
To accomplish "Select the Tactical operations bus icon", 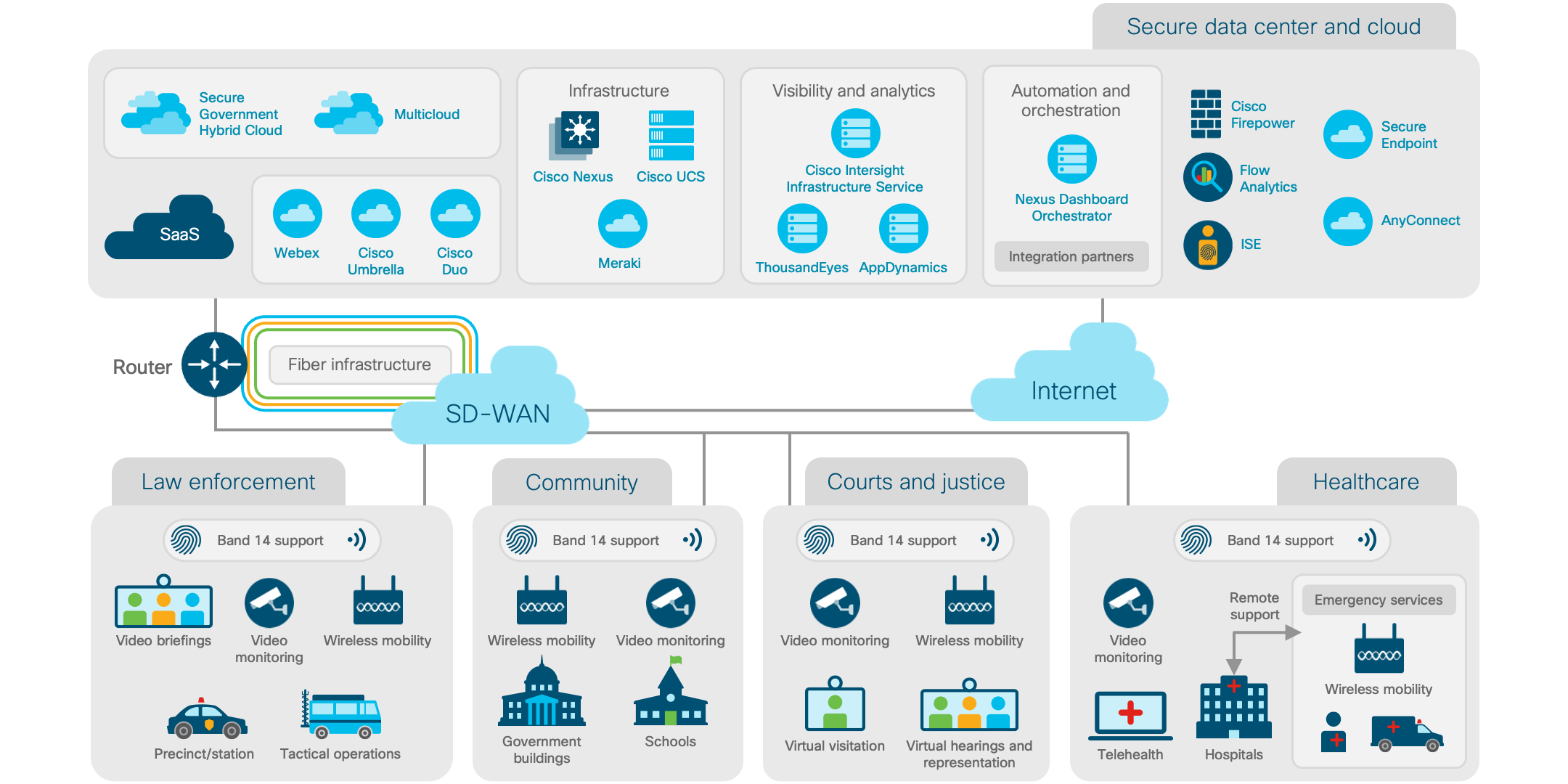I will [x=341, y=714].
